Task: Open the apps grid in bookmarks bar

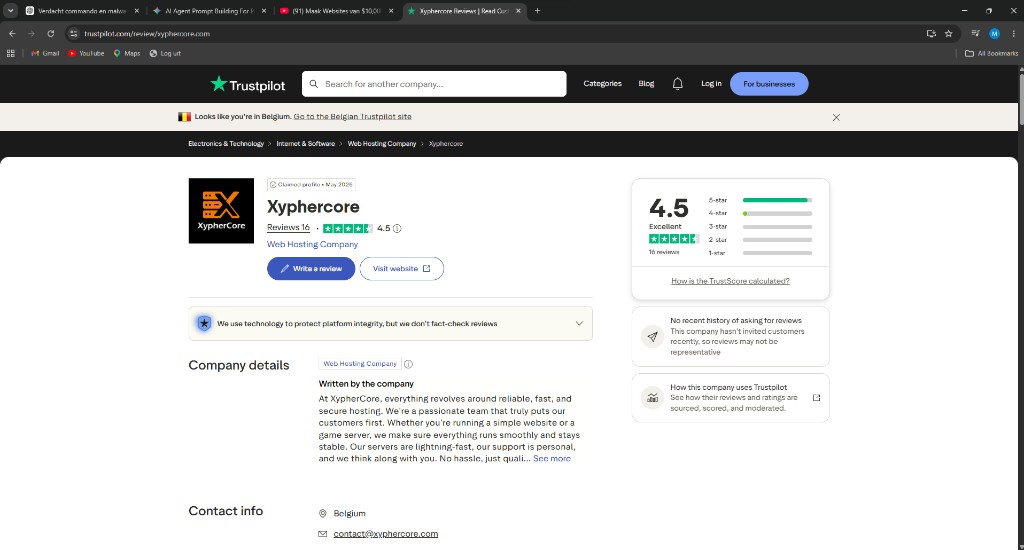Action: tap(10, 54)
